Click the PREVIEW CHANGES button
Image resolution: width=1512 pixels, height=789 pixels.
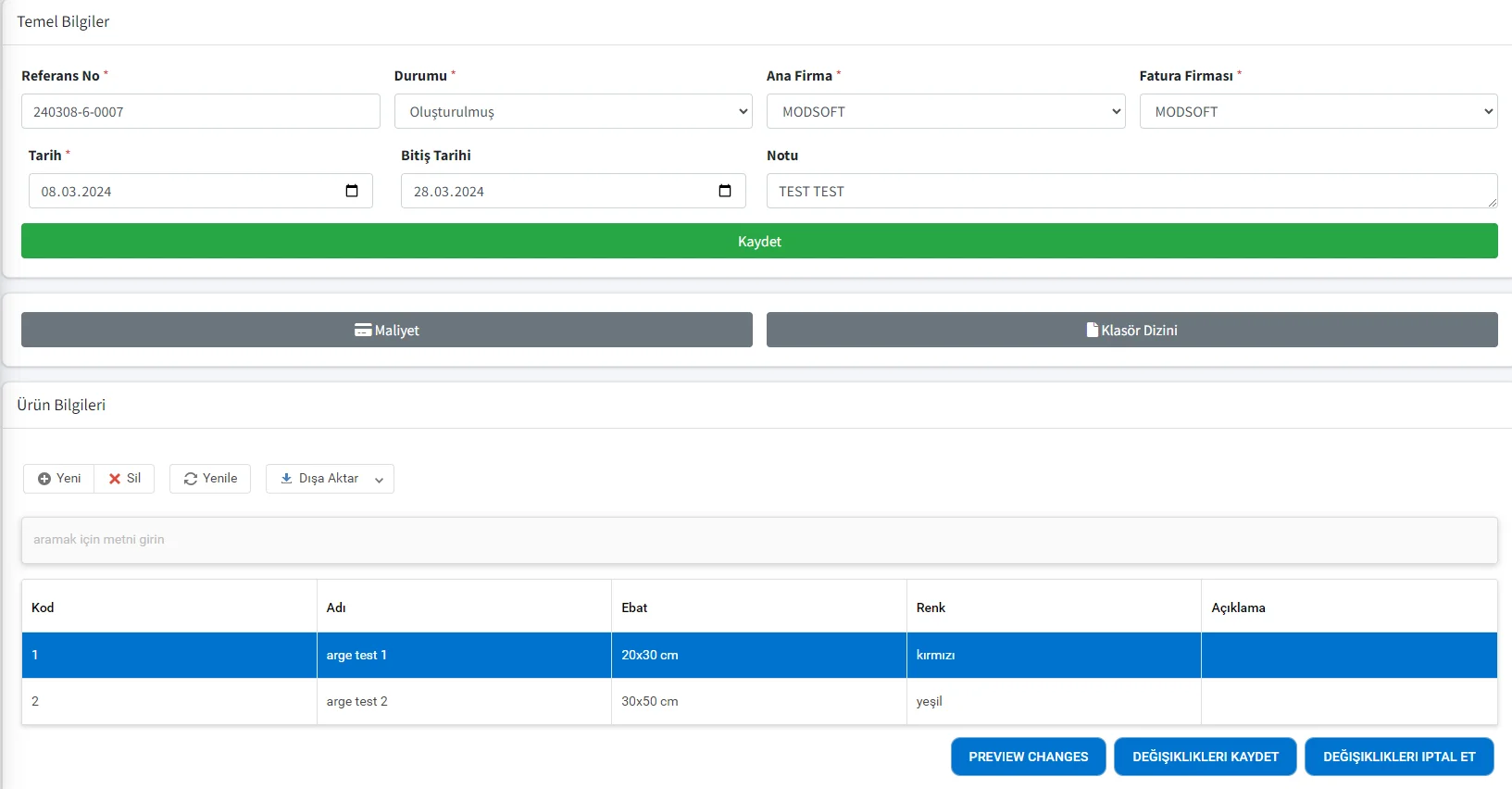(x=1028, y=757)
